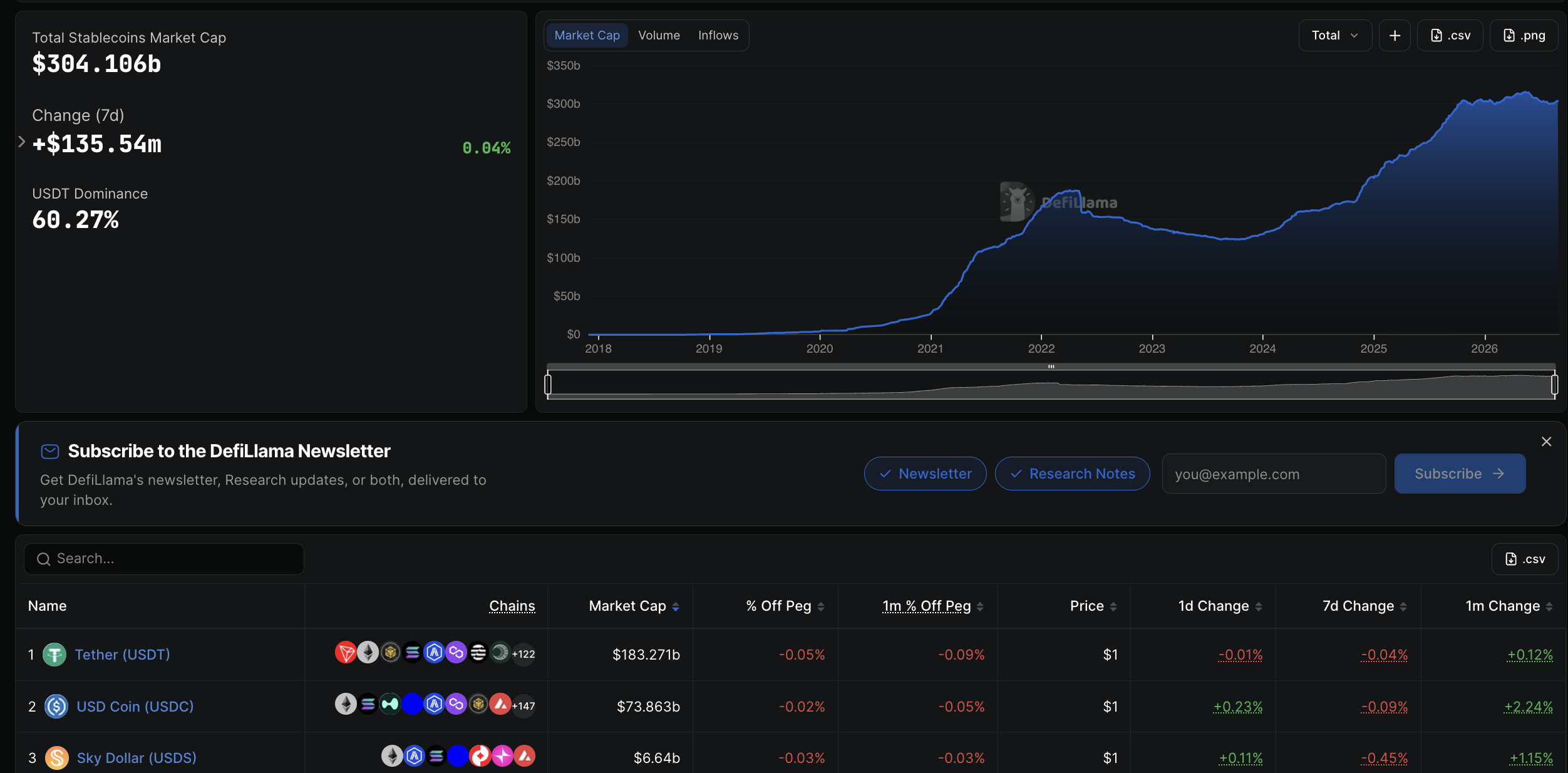Switch chart to the Market Cap tab
1568x773 pixels.
point(587,36)
